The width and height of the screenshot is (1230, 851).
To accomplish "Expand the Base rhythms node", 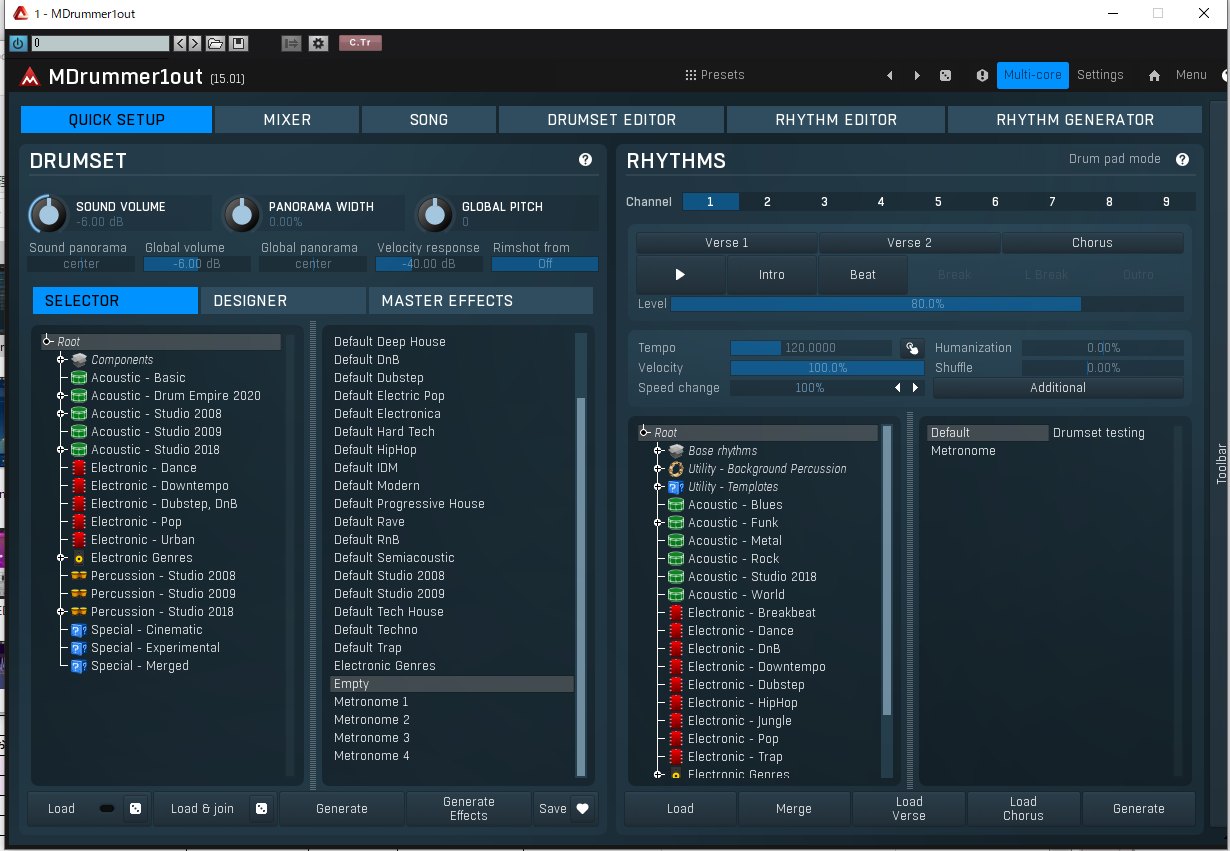I will (x=658, y=451).
